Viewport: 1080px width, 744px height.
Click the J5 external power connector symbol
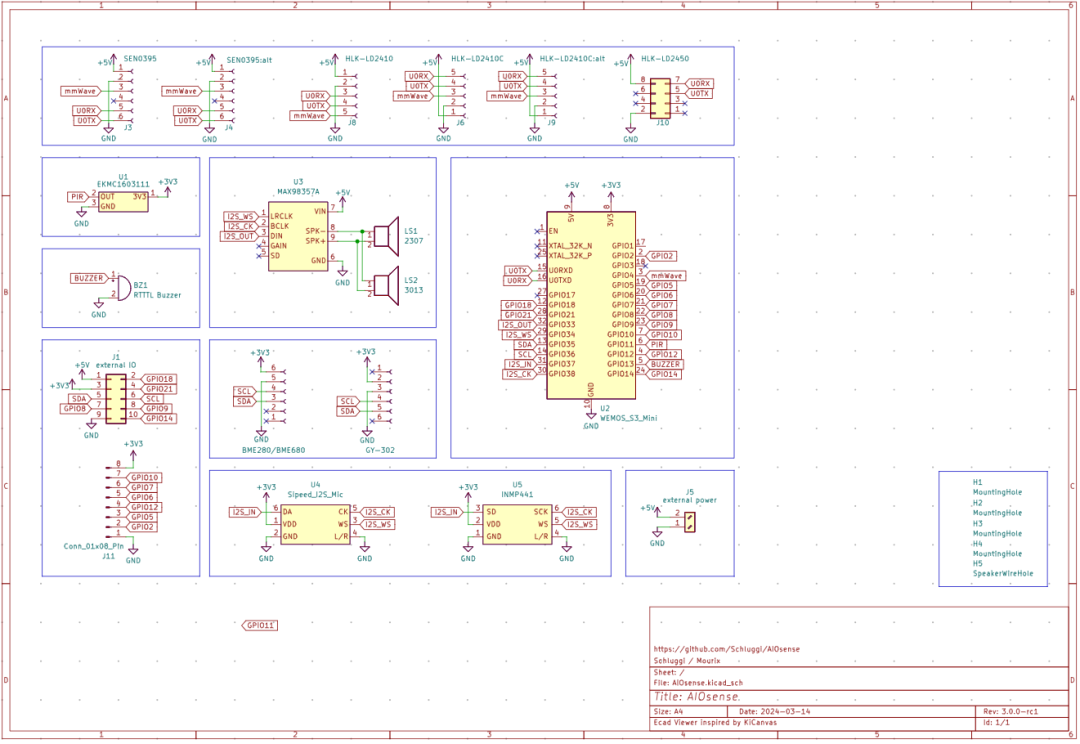[x=690, y=522]
